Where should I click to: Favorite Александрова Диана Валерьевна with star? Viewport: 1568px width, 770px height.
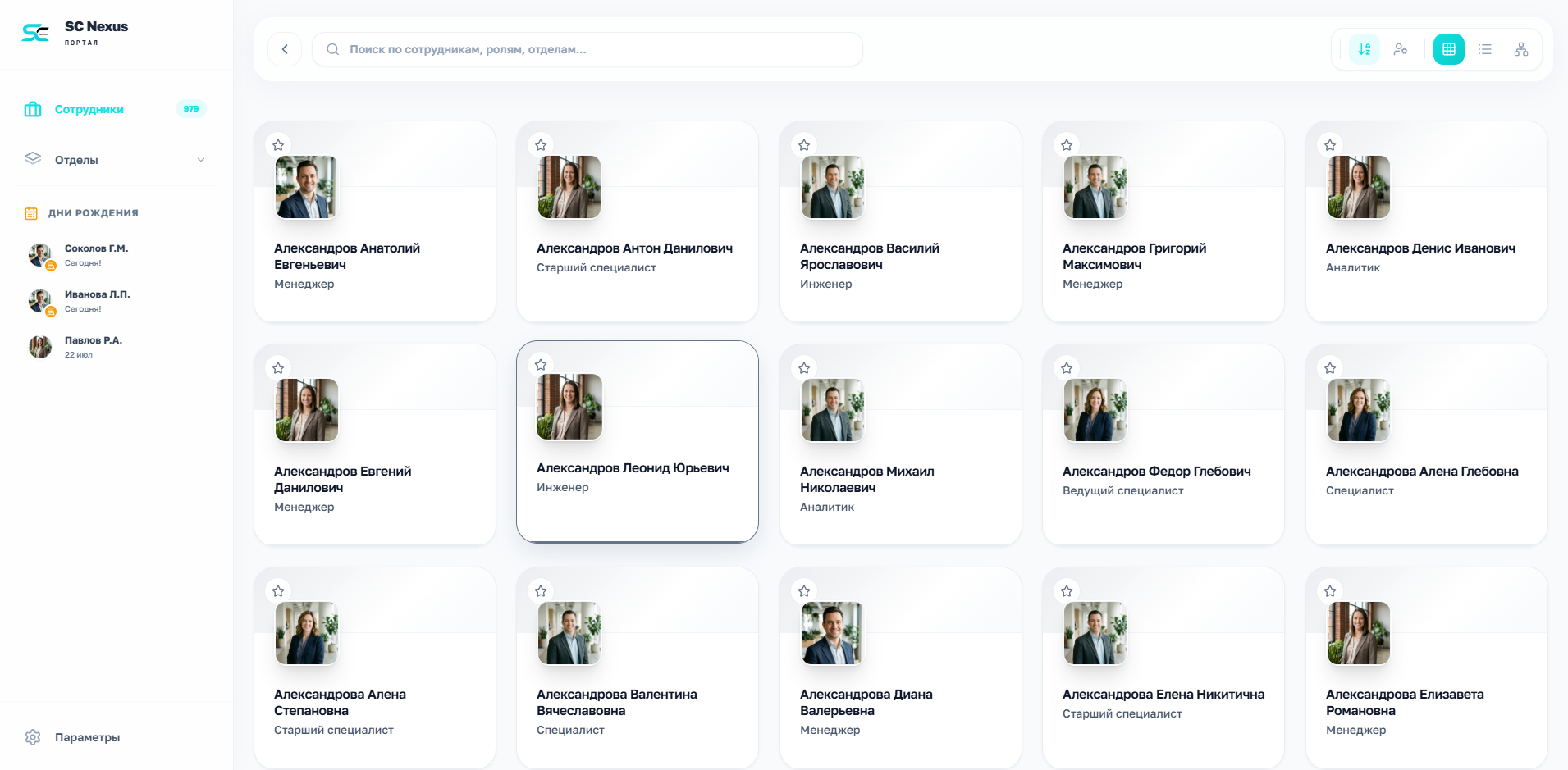[804, 591]
